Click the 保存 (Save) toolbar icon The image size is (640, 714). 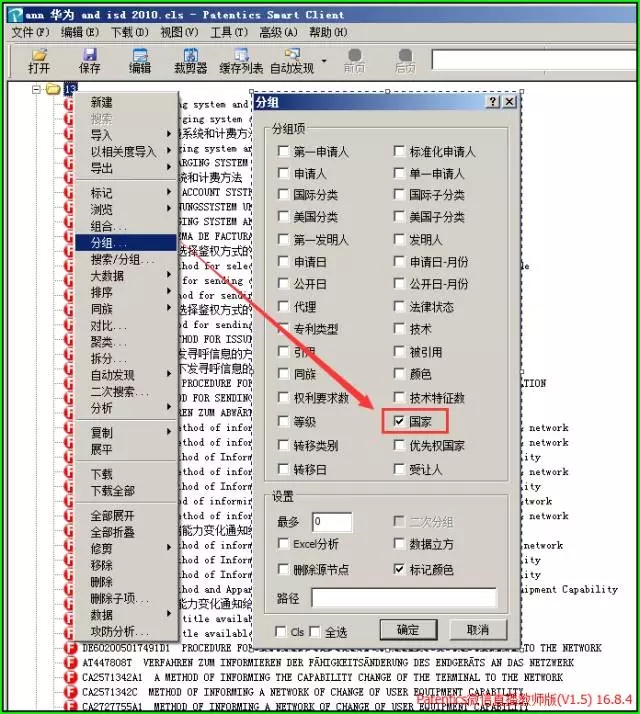click(x=90, y=60)
